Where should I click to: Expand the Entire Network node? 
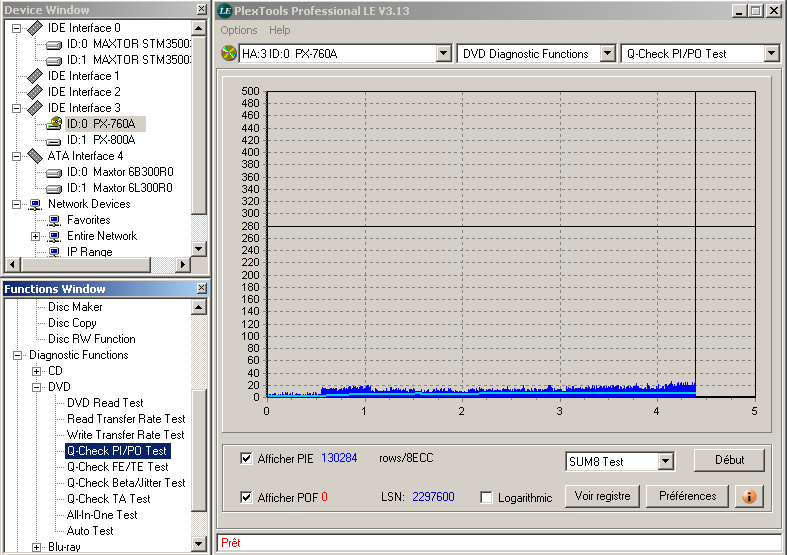point(36,236)
